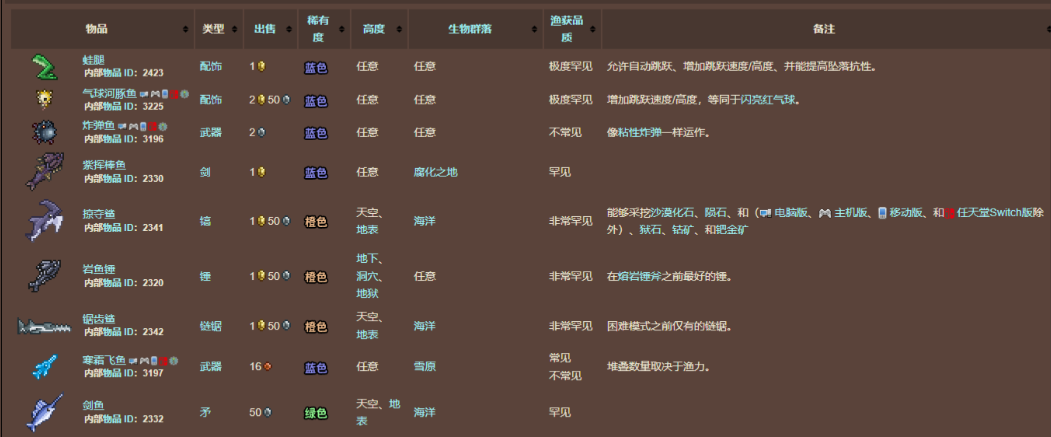Click the 移动版 link in notes
Screen dimensions: 1051x437
click(x=906, y=213)
